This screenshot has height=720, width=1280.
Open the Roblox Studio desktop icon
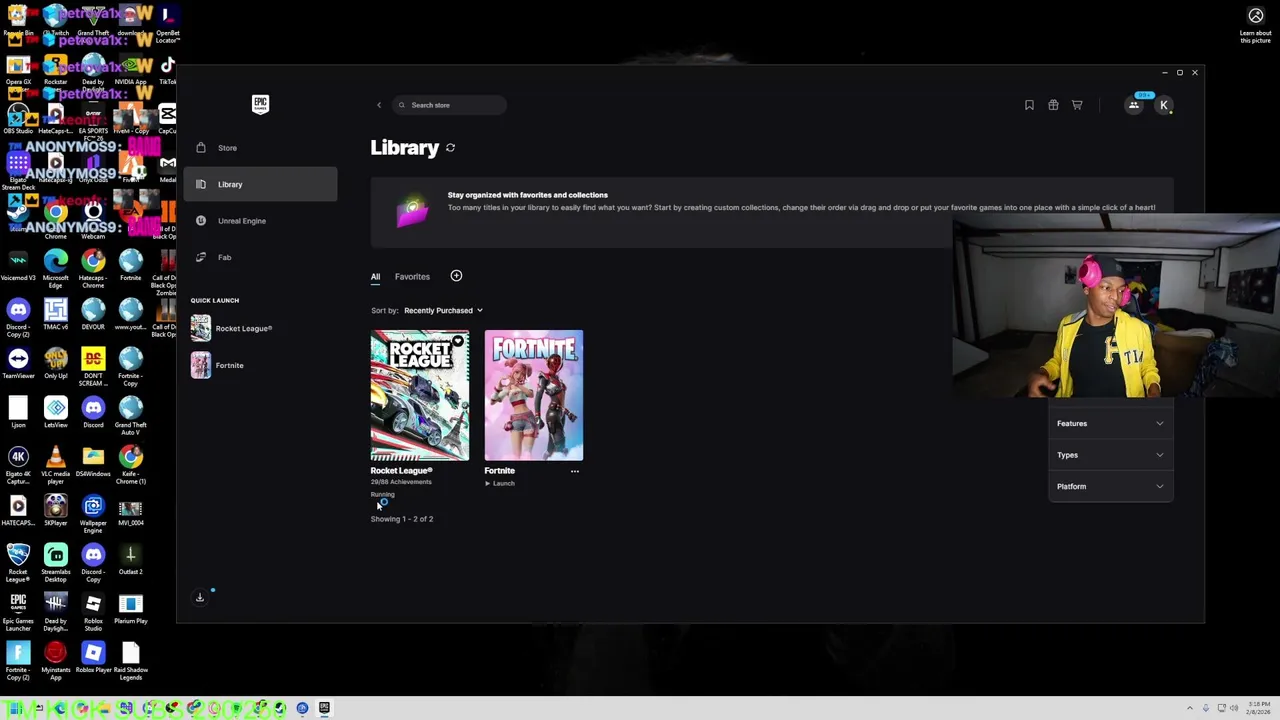point(93,612)
